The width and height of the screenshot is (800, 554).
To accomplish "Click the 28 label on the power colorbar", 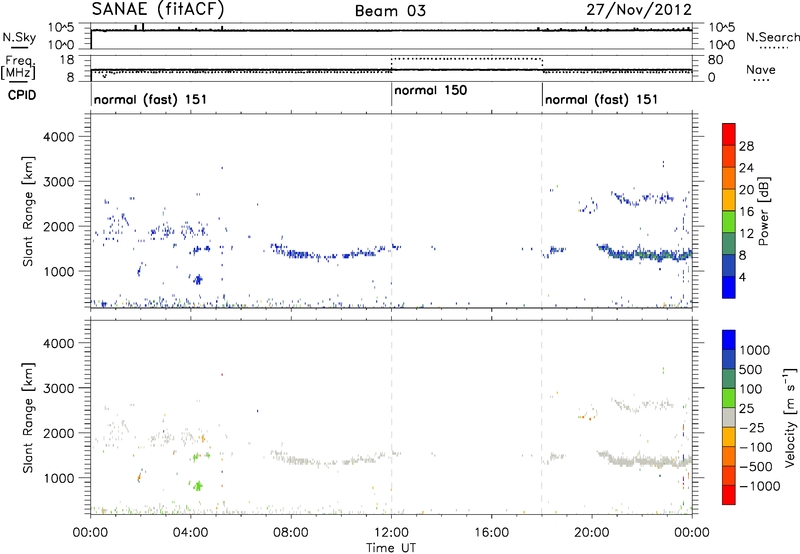I will click(746, 146).
